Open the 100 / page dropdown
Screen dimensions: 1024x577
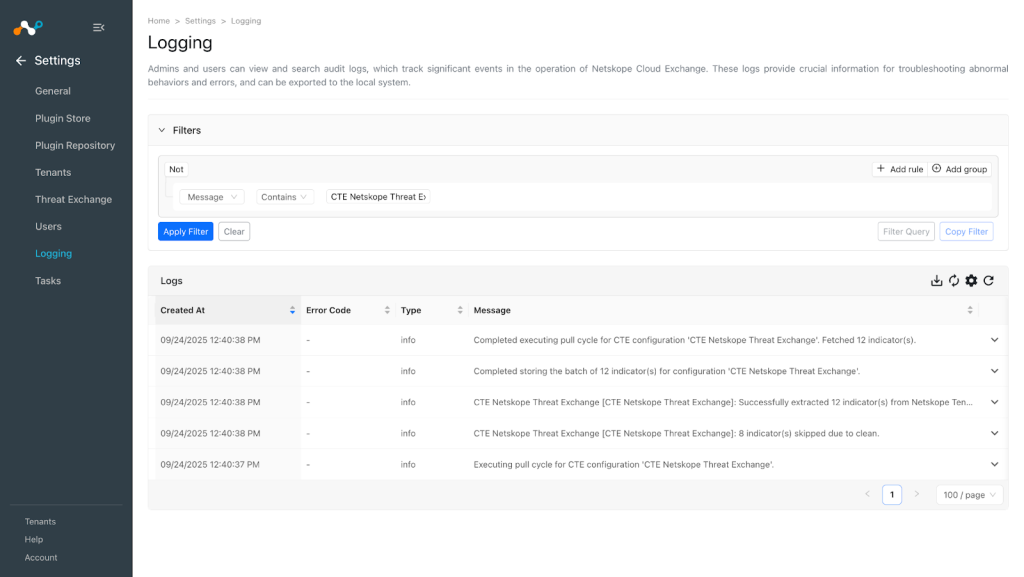[x=969, y=495]
